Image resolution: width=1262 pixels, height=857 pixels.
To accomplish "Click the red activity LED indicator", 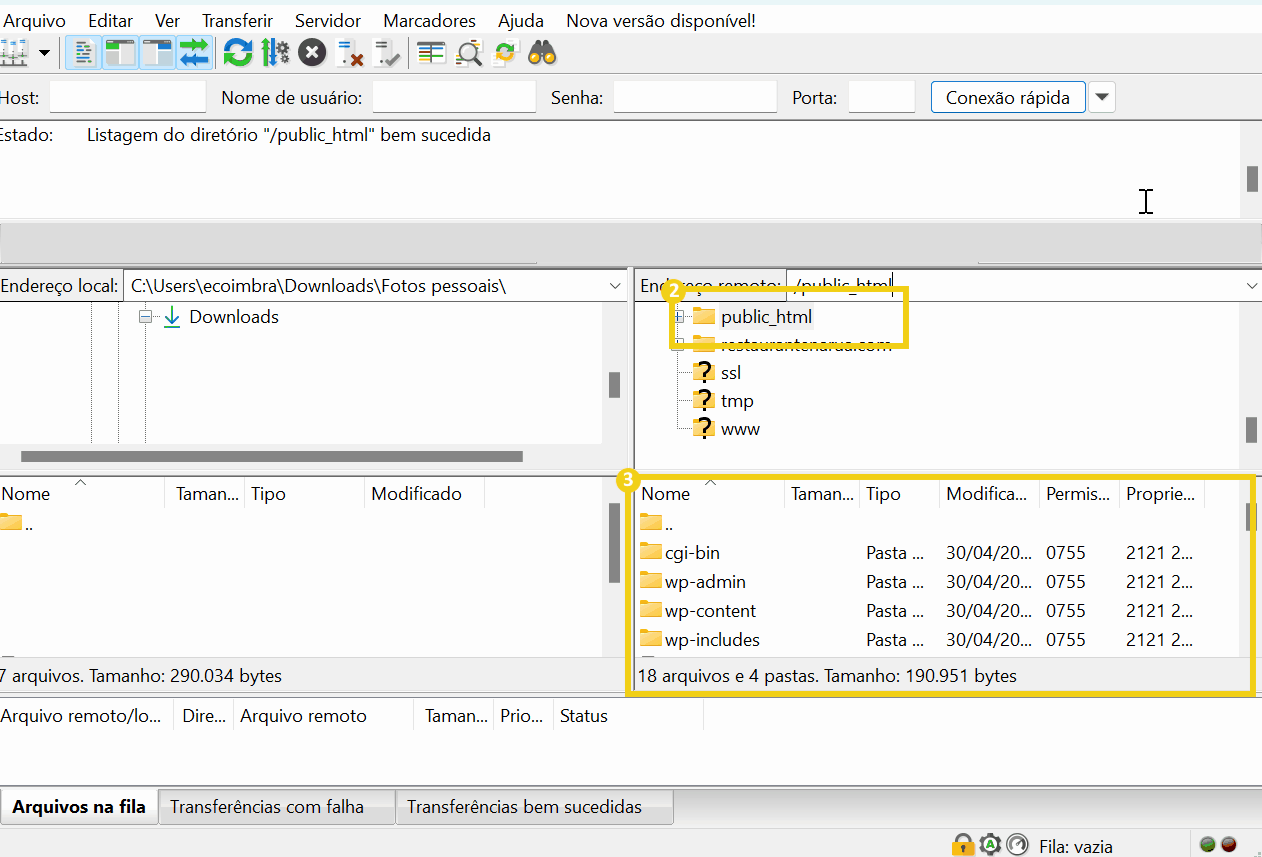I will (x=1228, y=844).
